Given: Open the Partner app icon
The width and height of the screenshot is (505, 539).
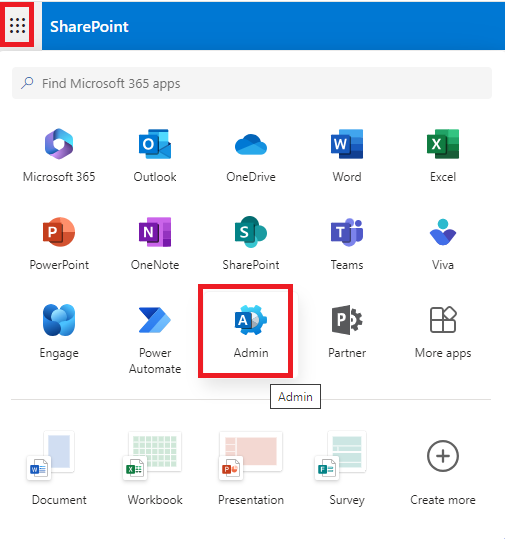Looking at the screenshot, I should [347, 320].
